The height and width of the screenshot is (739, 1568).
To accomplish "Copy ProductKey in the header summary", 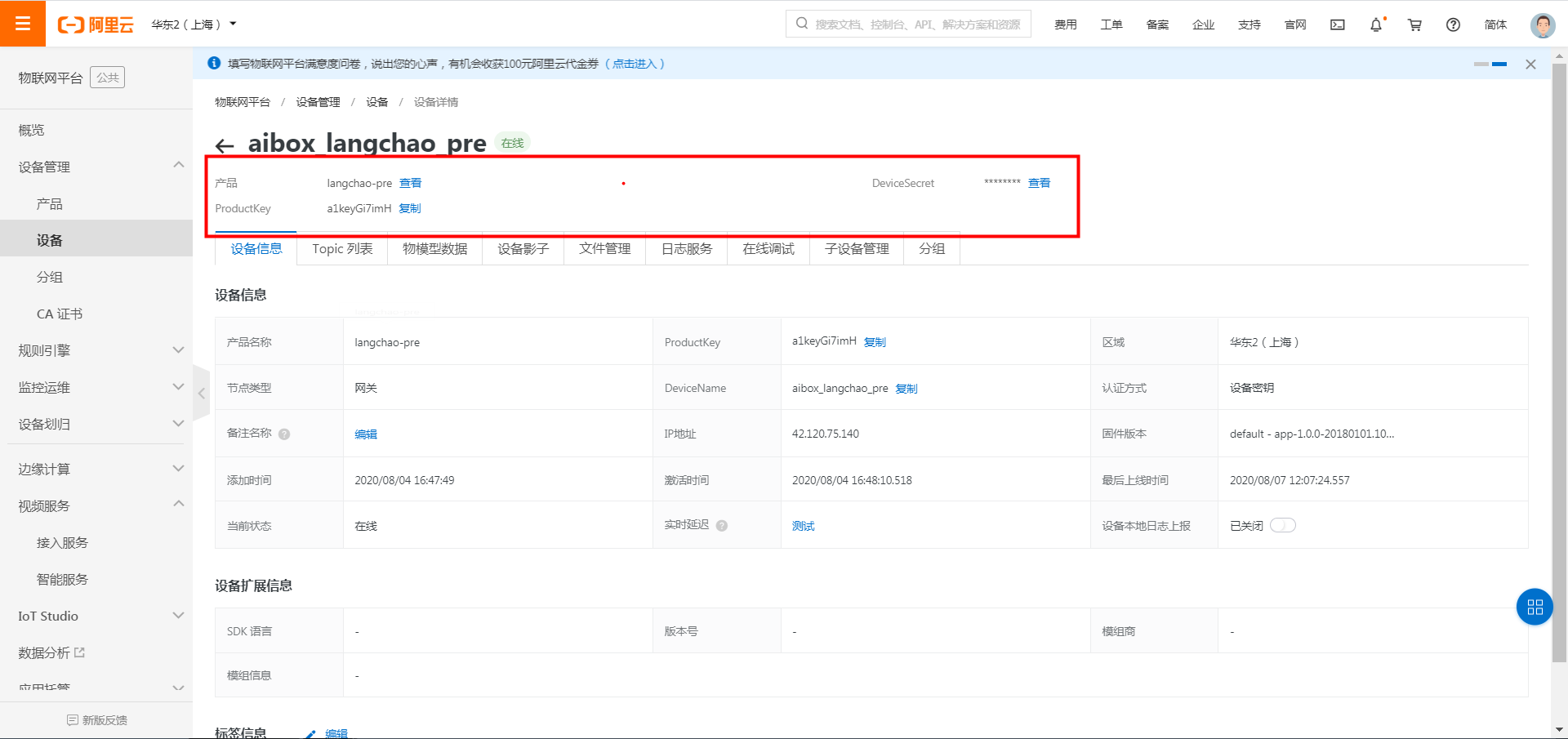I will click(x=410, y=208).
